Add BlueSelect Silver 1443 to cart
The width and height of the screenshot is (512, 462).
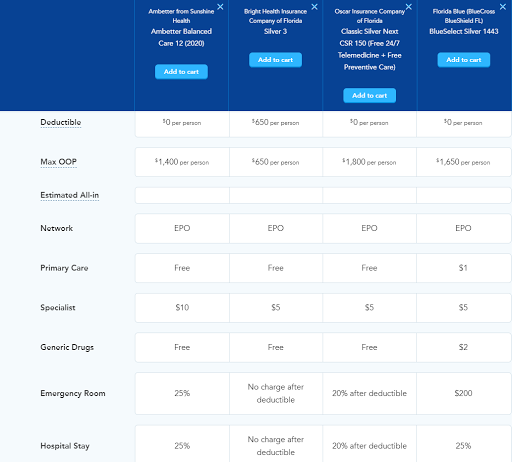point(464,60)
